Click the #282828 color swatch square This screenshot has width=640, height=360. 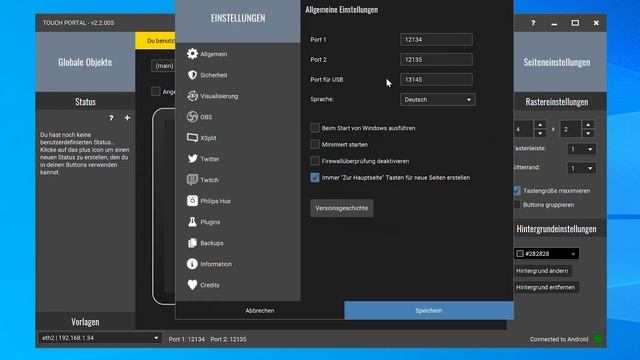point(520,253)
